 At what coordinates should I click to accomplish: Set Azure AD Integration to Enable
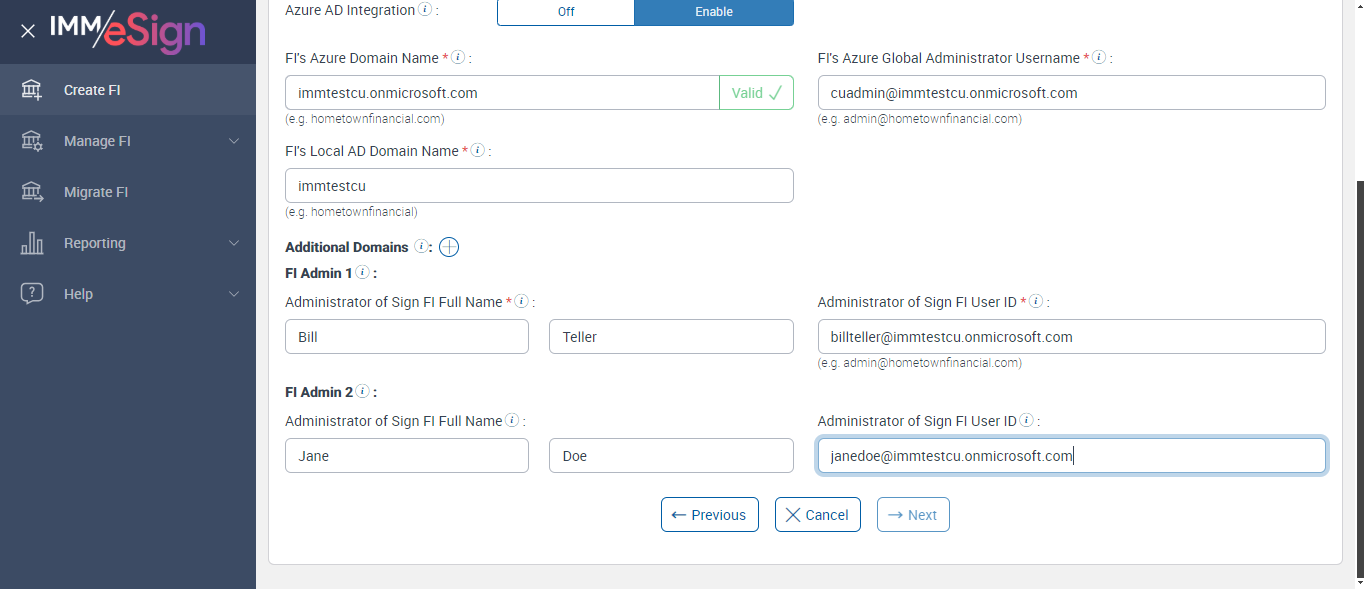tap(714, 12)
